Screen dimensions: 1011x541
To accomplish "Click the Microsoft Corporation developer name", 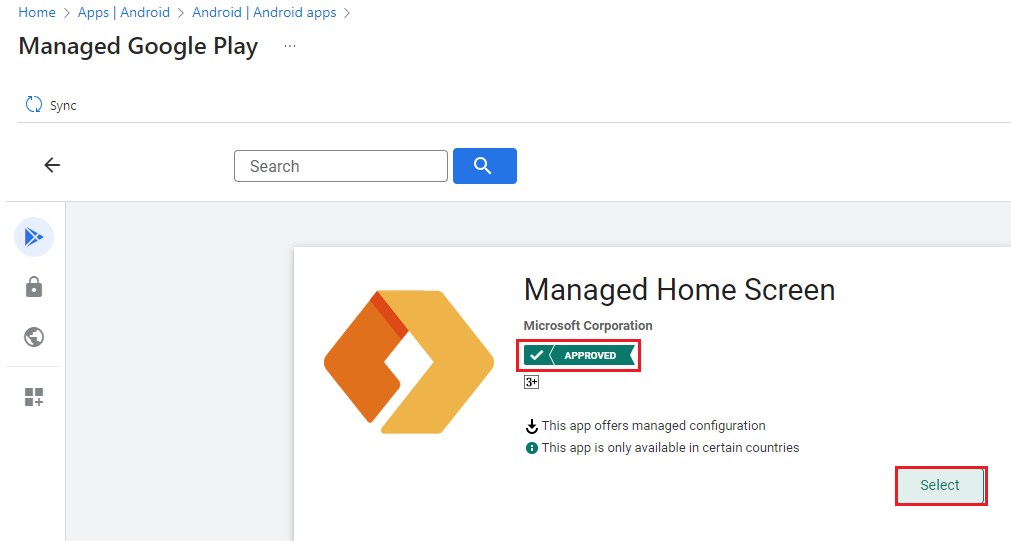I will (x=588, y=326).
